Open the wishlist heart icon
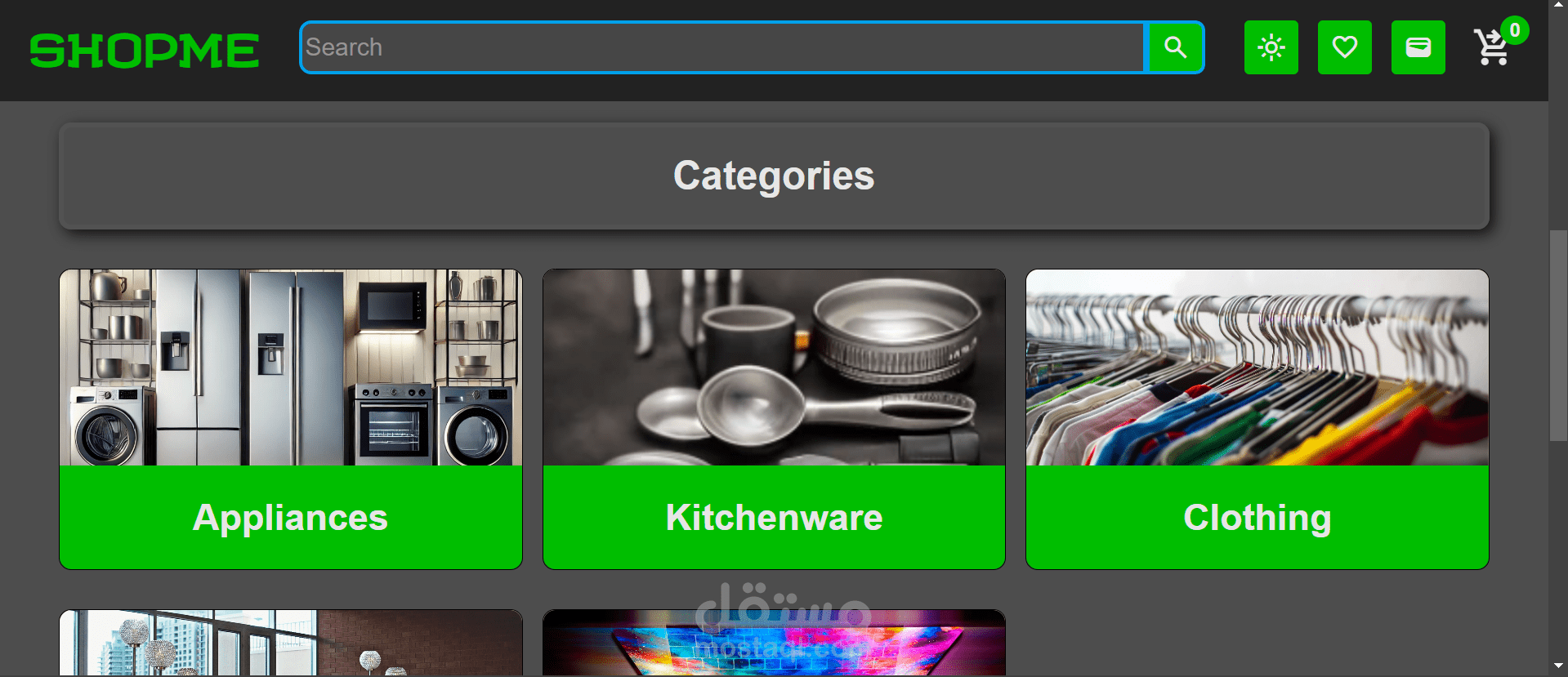The height and width of the screenshot is (677, 1568). (x=1344, y=47)
